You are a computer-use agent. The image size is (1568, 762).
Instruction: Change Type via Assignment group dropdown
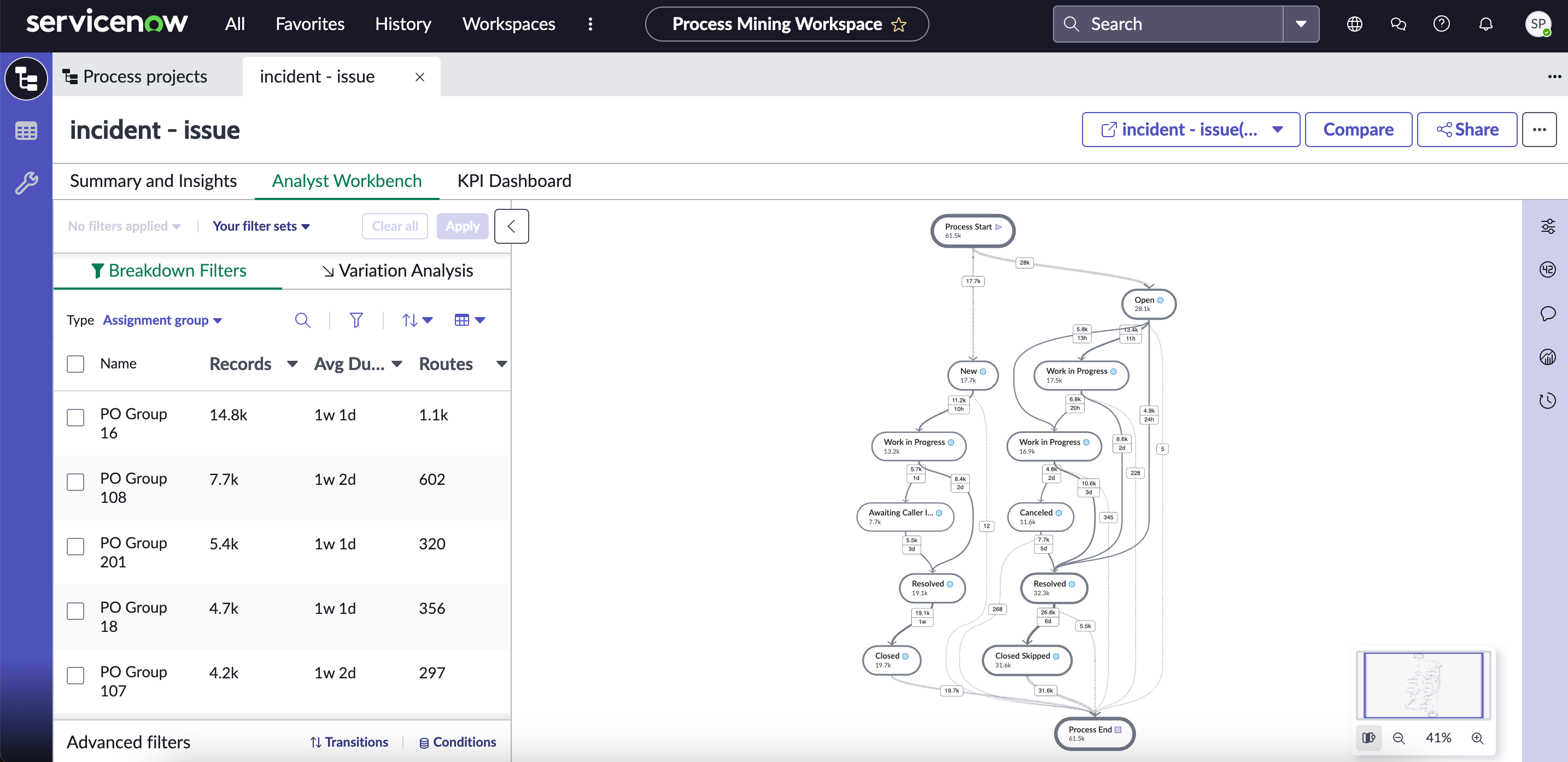[x=162, y=320]
